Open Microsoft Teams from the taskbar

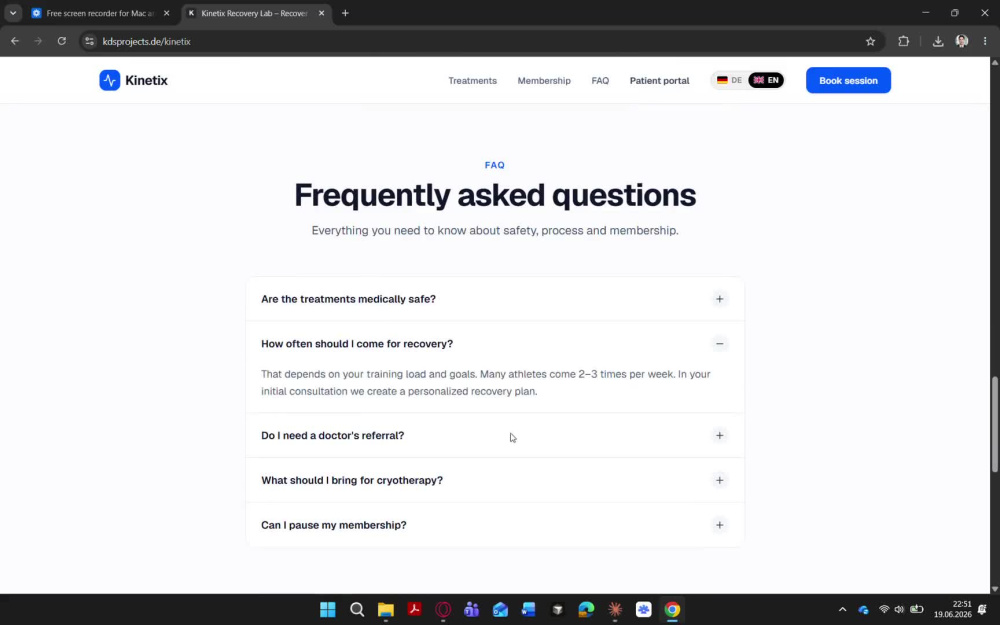472,610
